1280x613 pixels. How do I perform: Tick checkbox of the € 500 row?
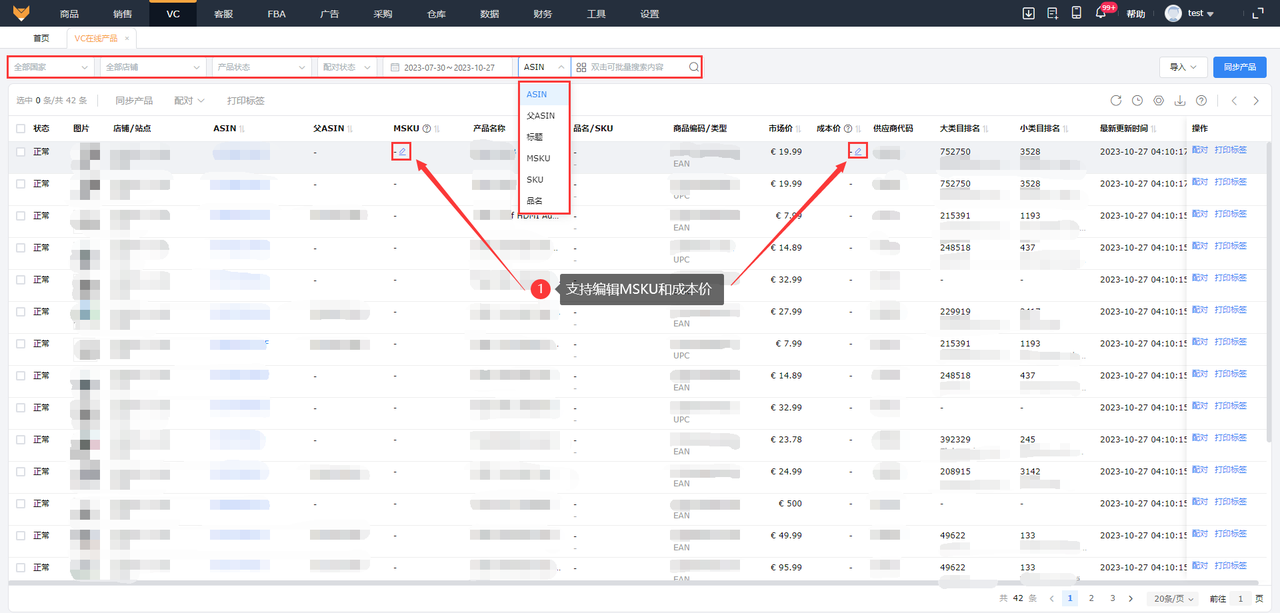point(20,503)
